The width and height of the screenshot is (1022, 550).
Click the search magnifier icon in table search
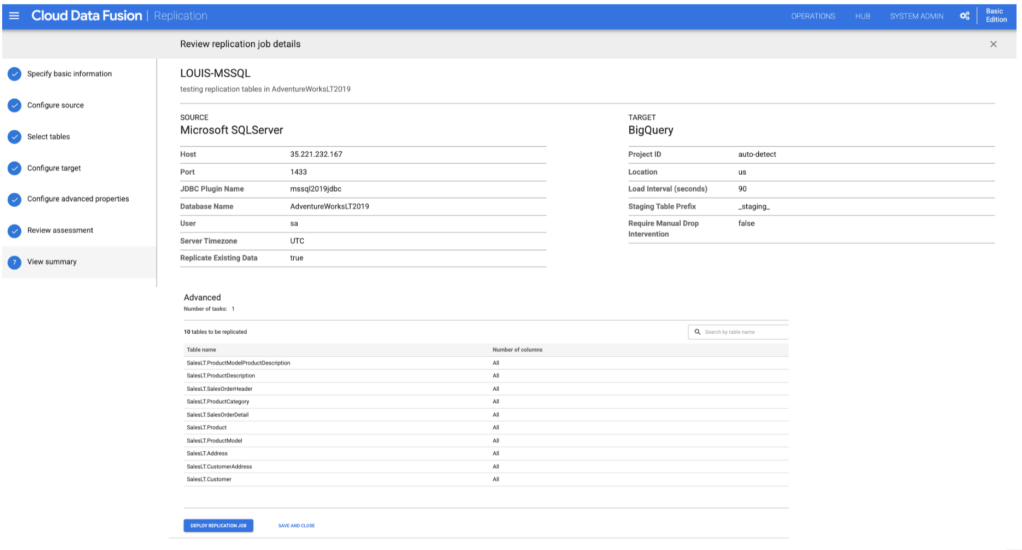pos(697,331)
